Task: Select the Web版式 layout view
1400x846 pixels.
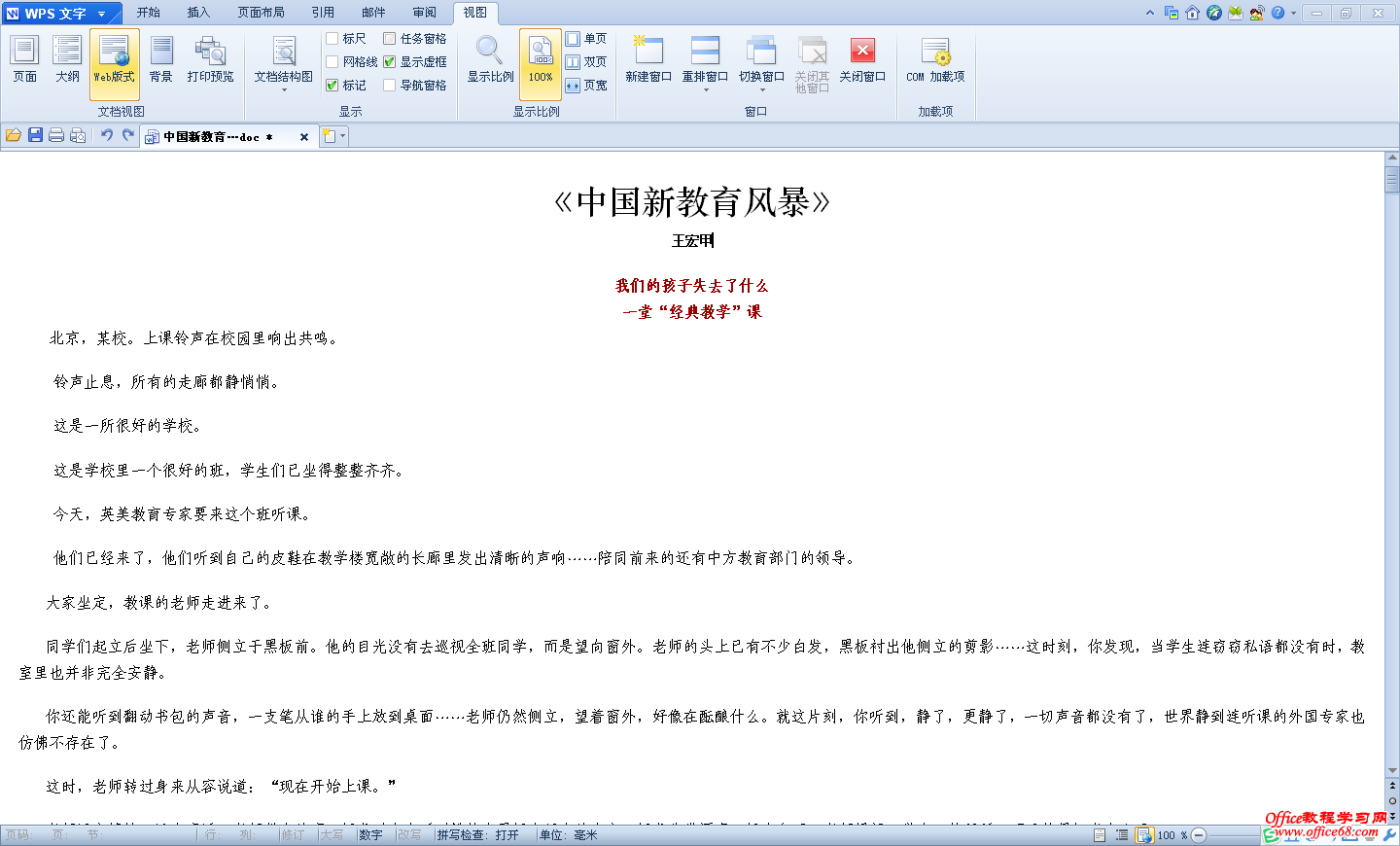Action: [x=115, y=62]
